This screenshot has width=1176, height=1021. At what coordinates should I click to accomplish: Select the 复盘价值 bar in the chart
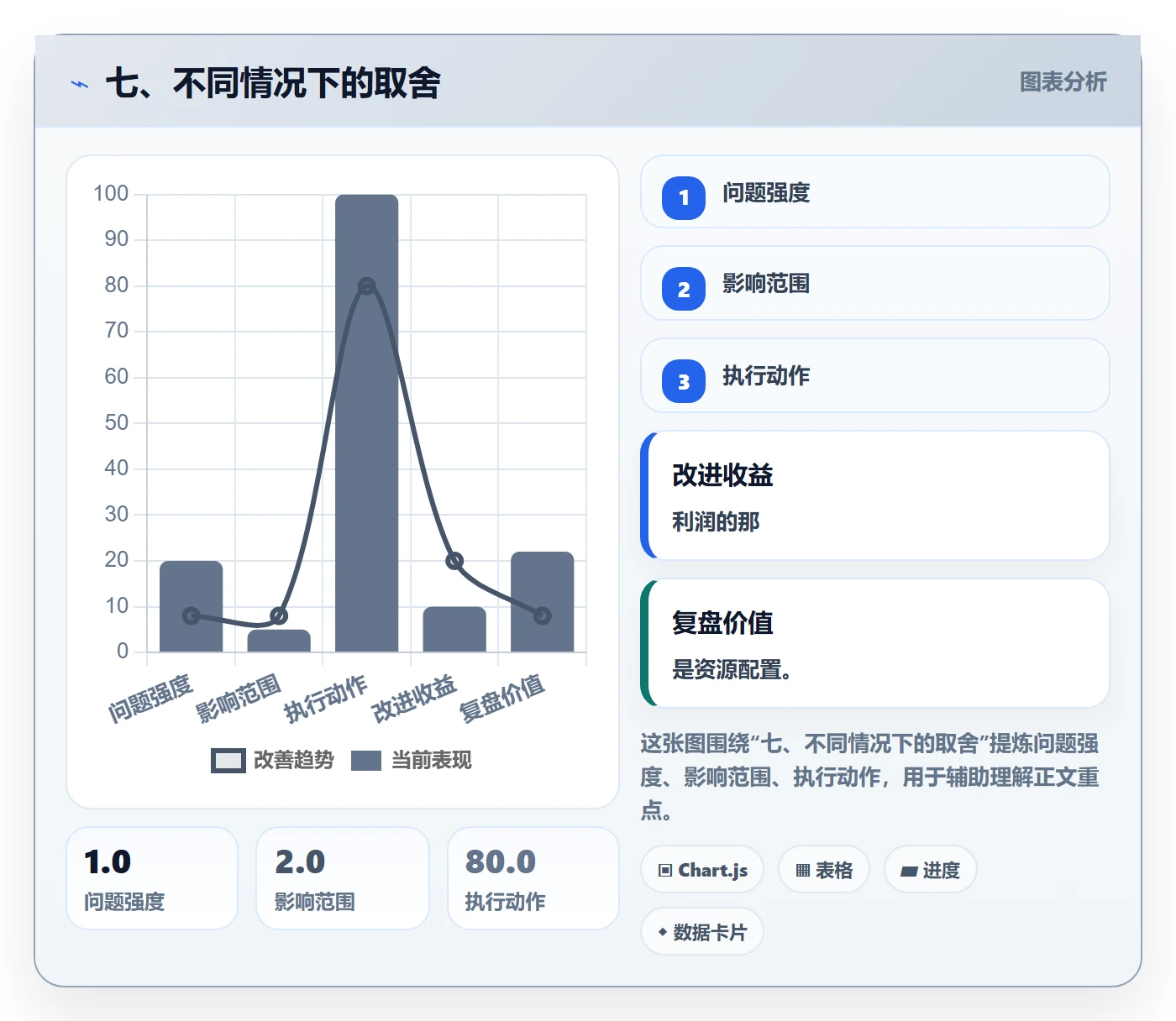tap(543, 602)
